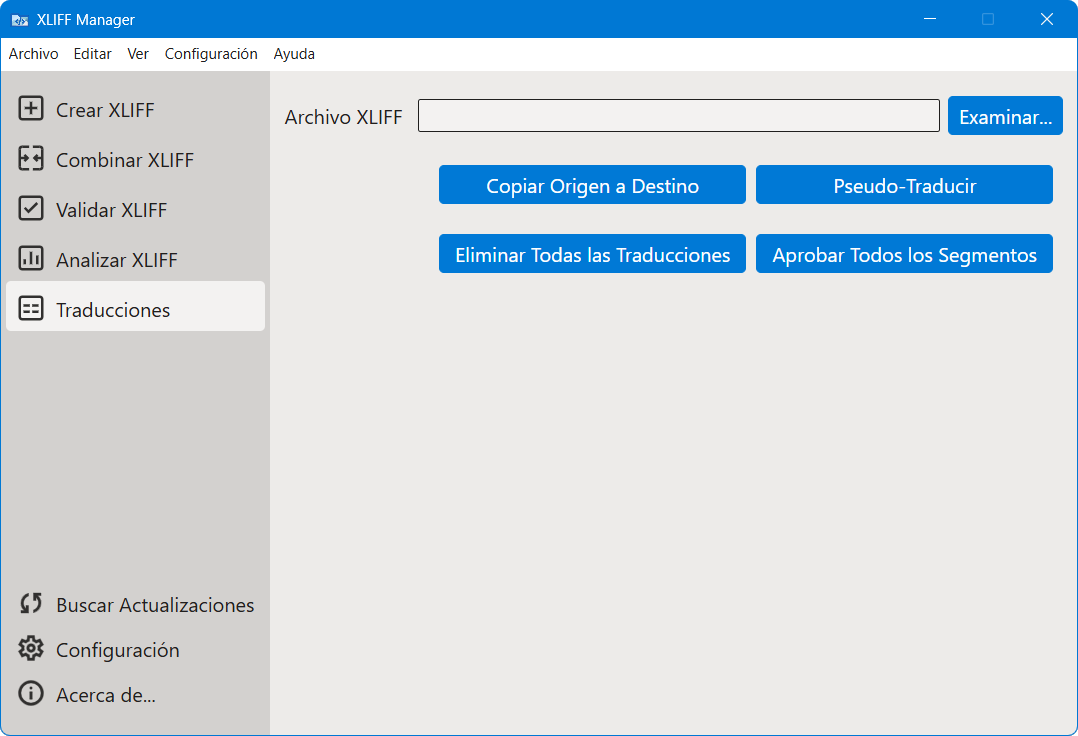The height and width of the screenshot is (736, 1078).
Task: Click the Acerca de info icon
Action: (x=31, y=693)
